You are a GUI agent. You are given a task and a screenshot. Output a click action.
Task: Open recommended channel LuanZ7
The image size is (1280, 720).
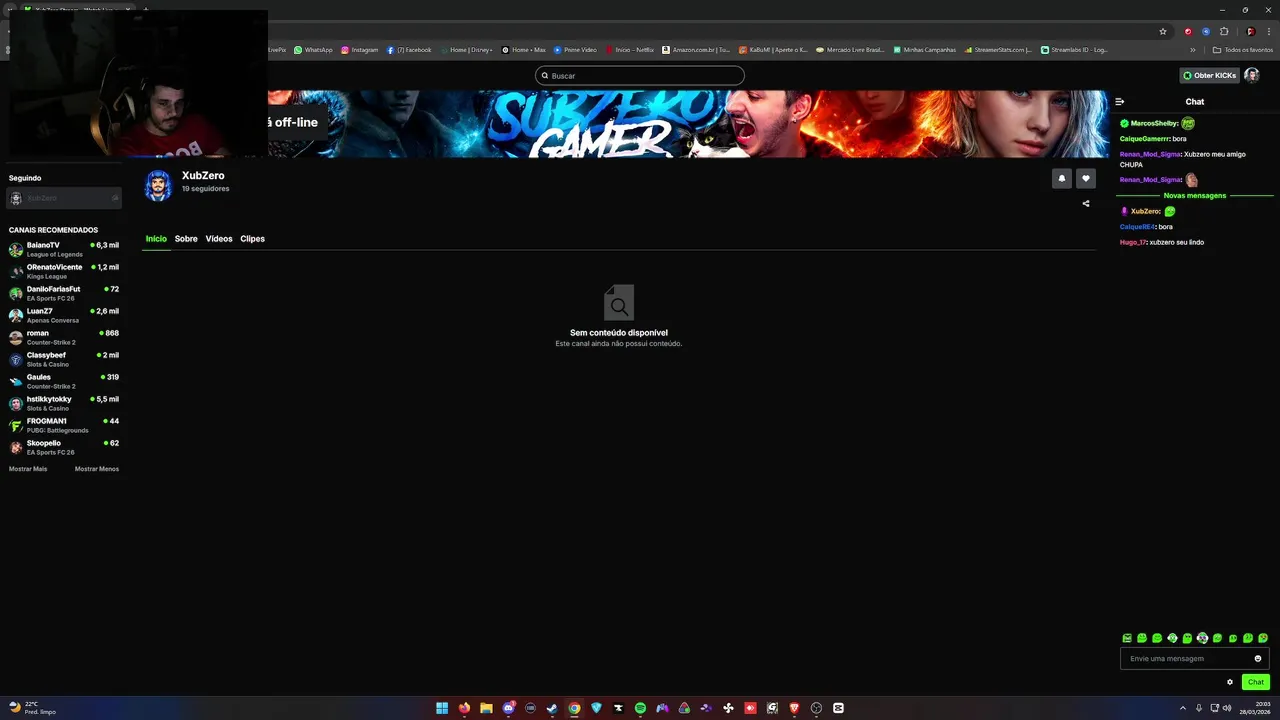(64, 315)
